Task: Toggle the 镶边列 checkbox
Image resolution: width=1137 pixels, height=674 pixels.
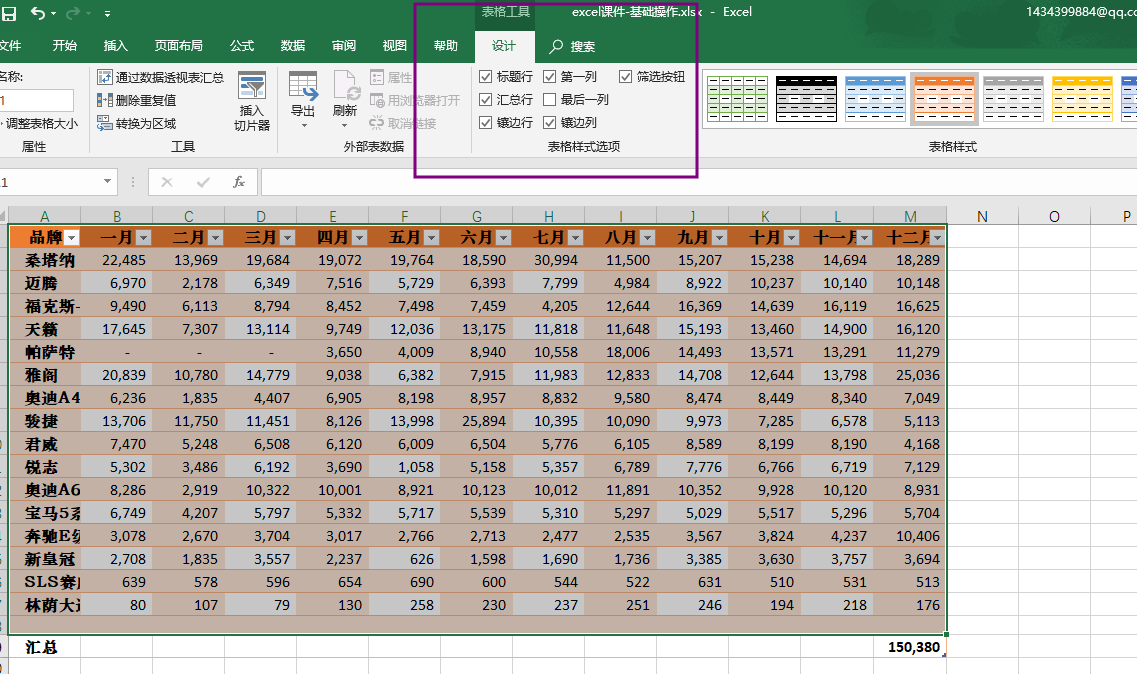Action: click(x=549, y=123)
